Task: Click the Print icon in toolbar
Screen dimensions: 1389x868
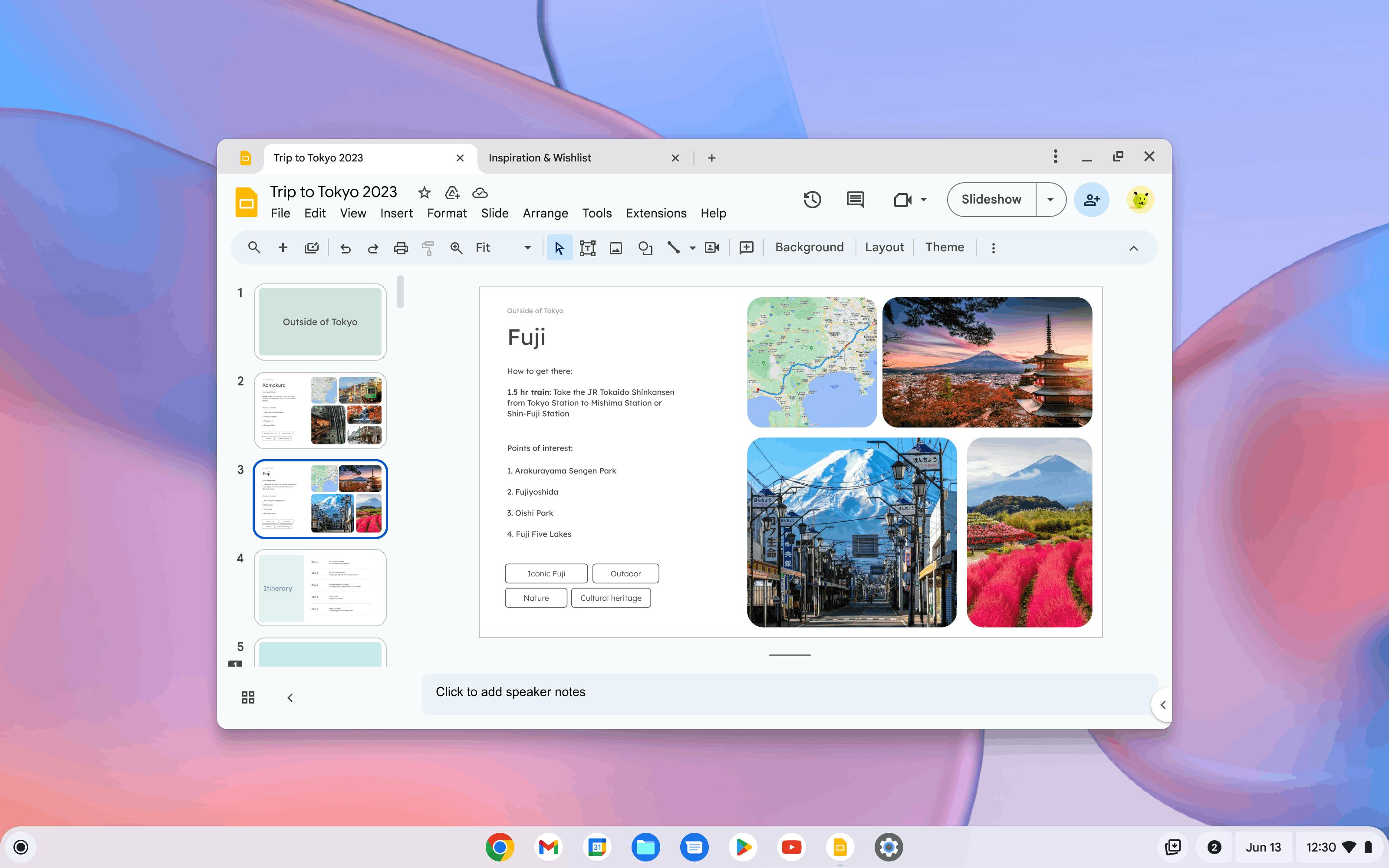Action: [401, 247]
